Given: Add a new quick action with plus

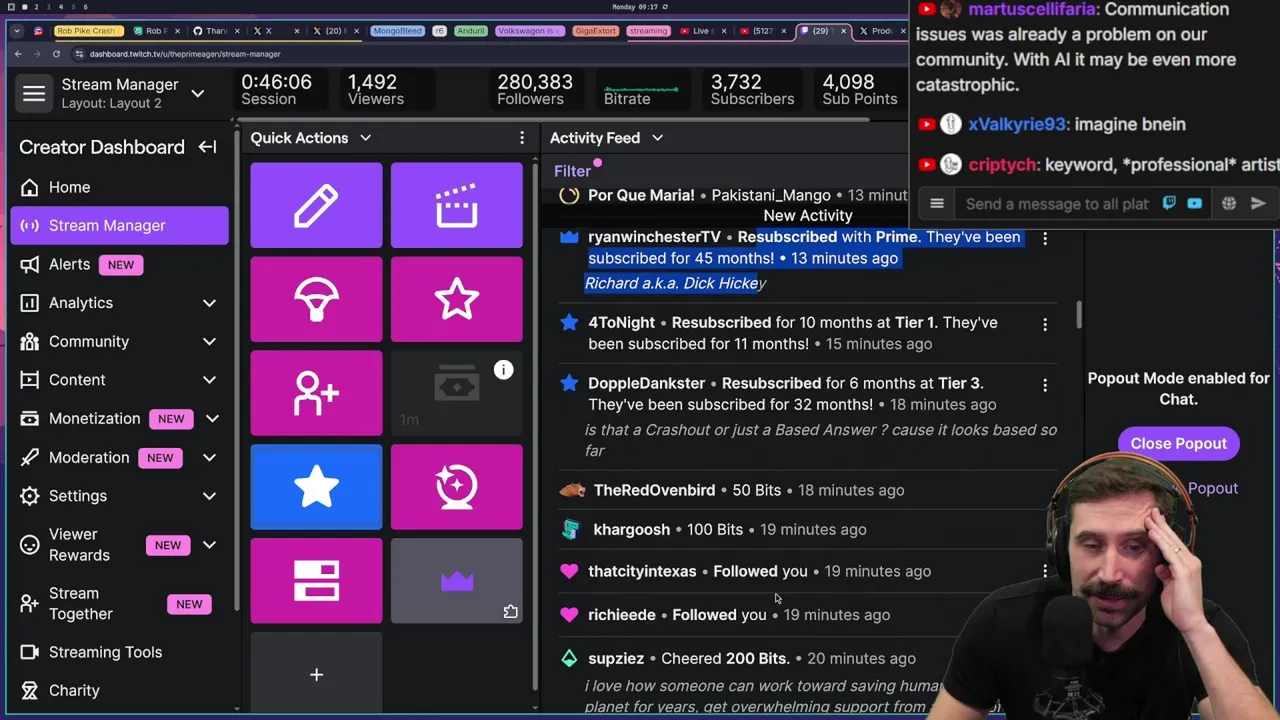Looking at the screenshot, I should pos(316,675).
